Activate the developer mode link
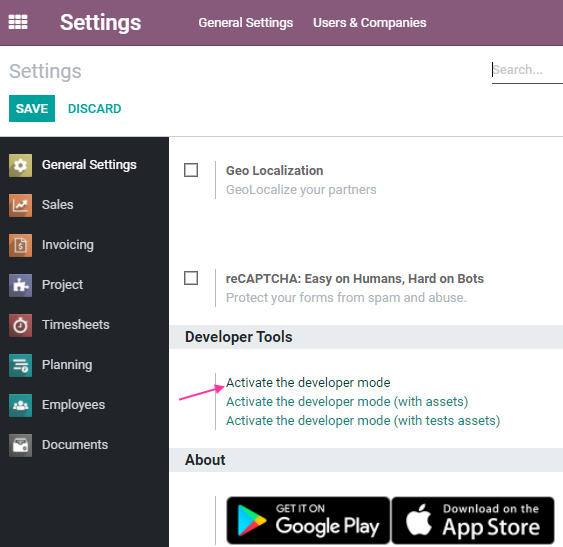This screenshot has height=547, width=563. (308, 383)
